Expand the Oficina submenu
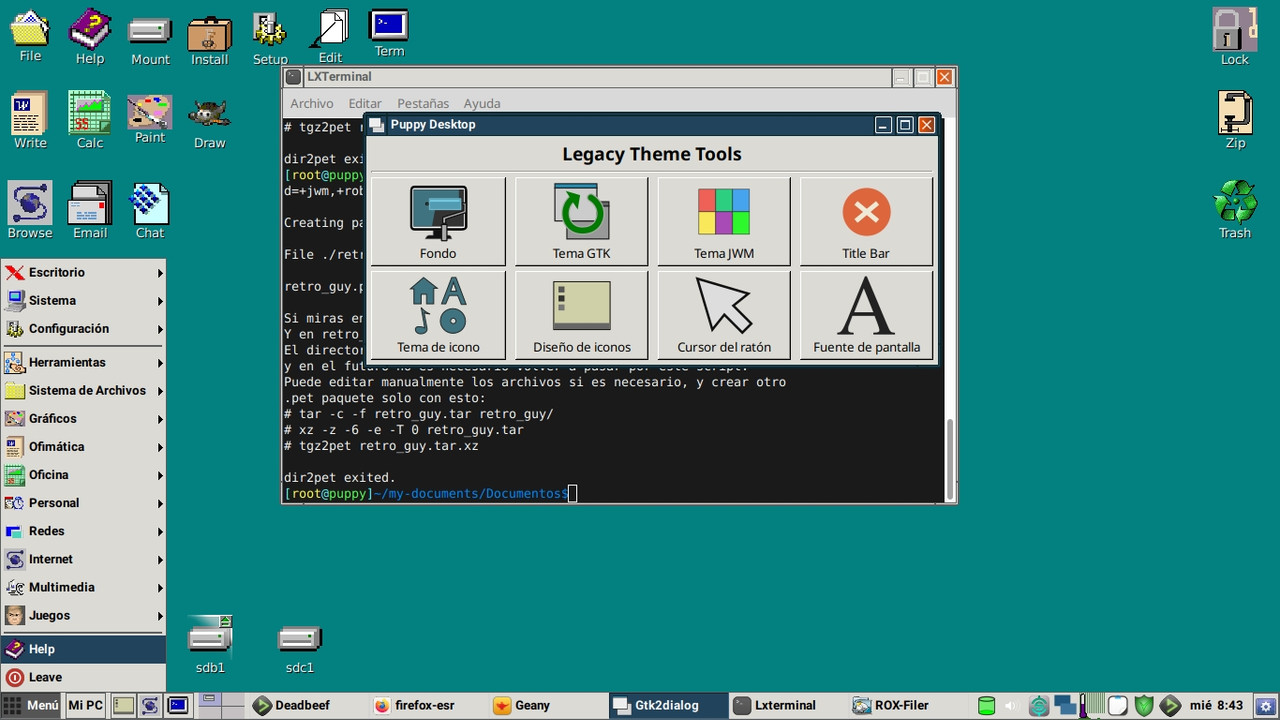 pyautogui.click(x=83, y=474)
